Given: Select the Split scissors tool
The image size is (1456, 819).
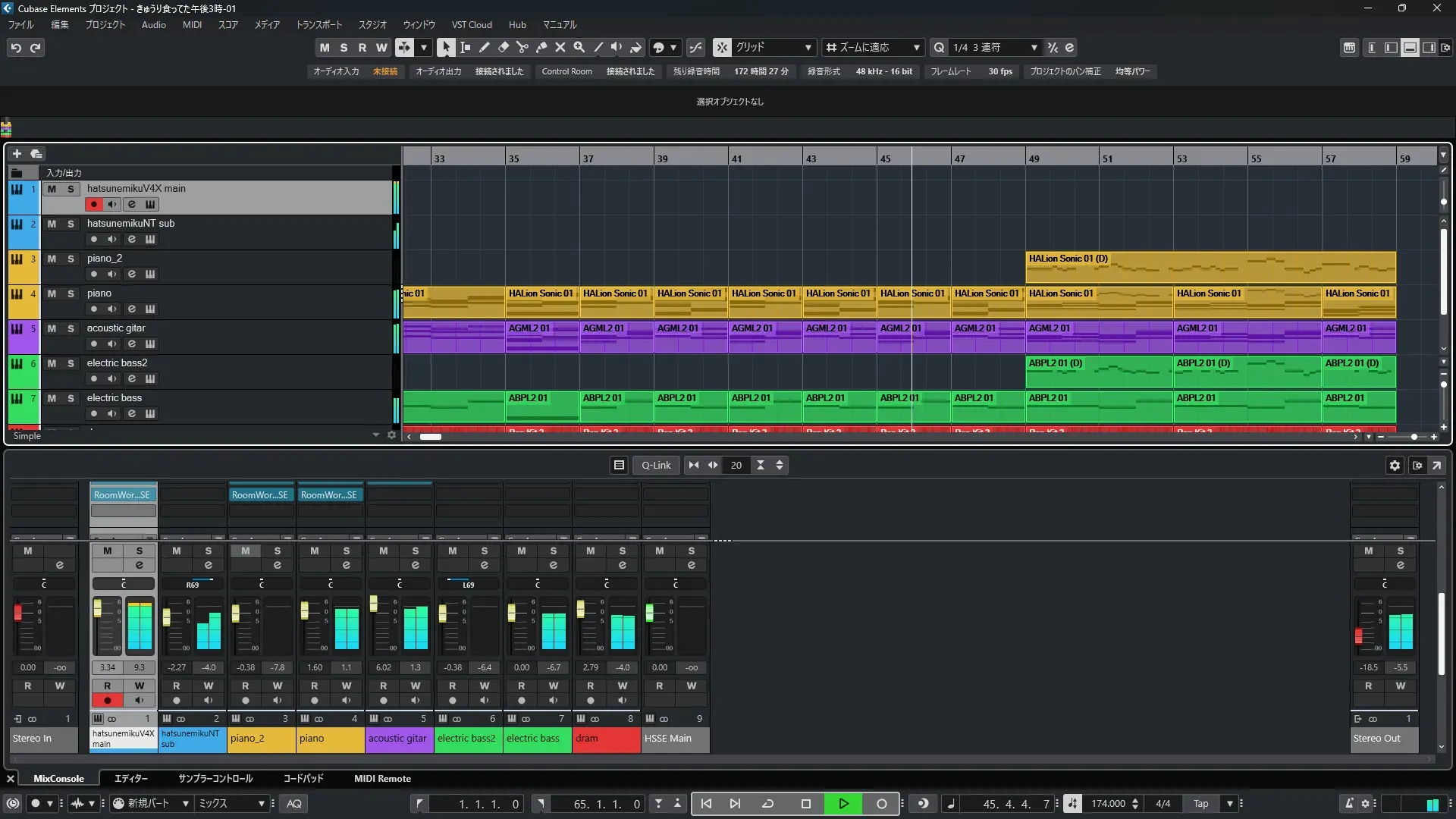Looking at the screenshot, I should pyautogui.click(x=522, y=47).
